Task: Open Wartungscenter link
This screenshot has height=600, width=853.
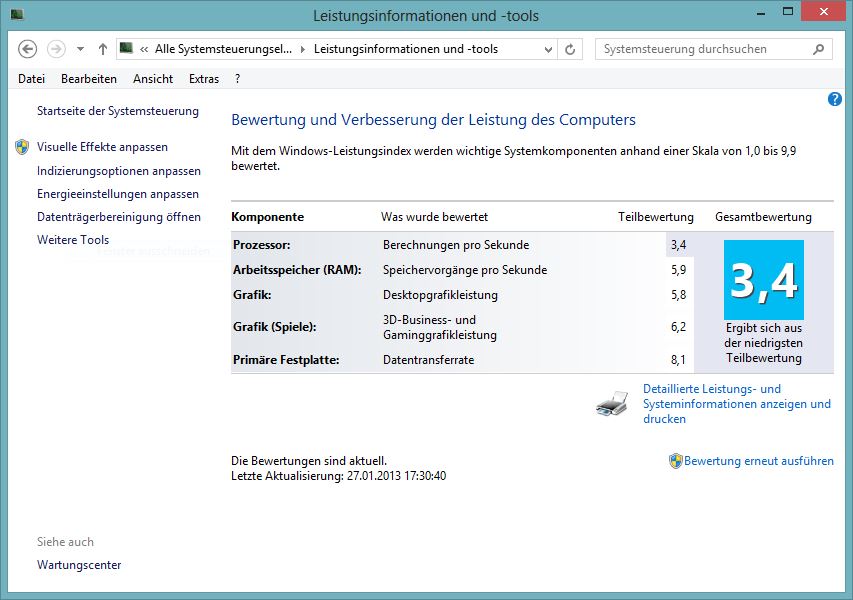Action: pyautogui.click(x=79, y=565)
